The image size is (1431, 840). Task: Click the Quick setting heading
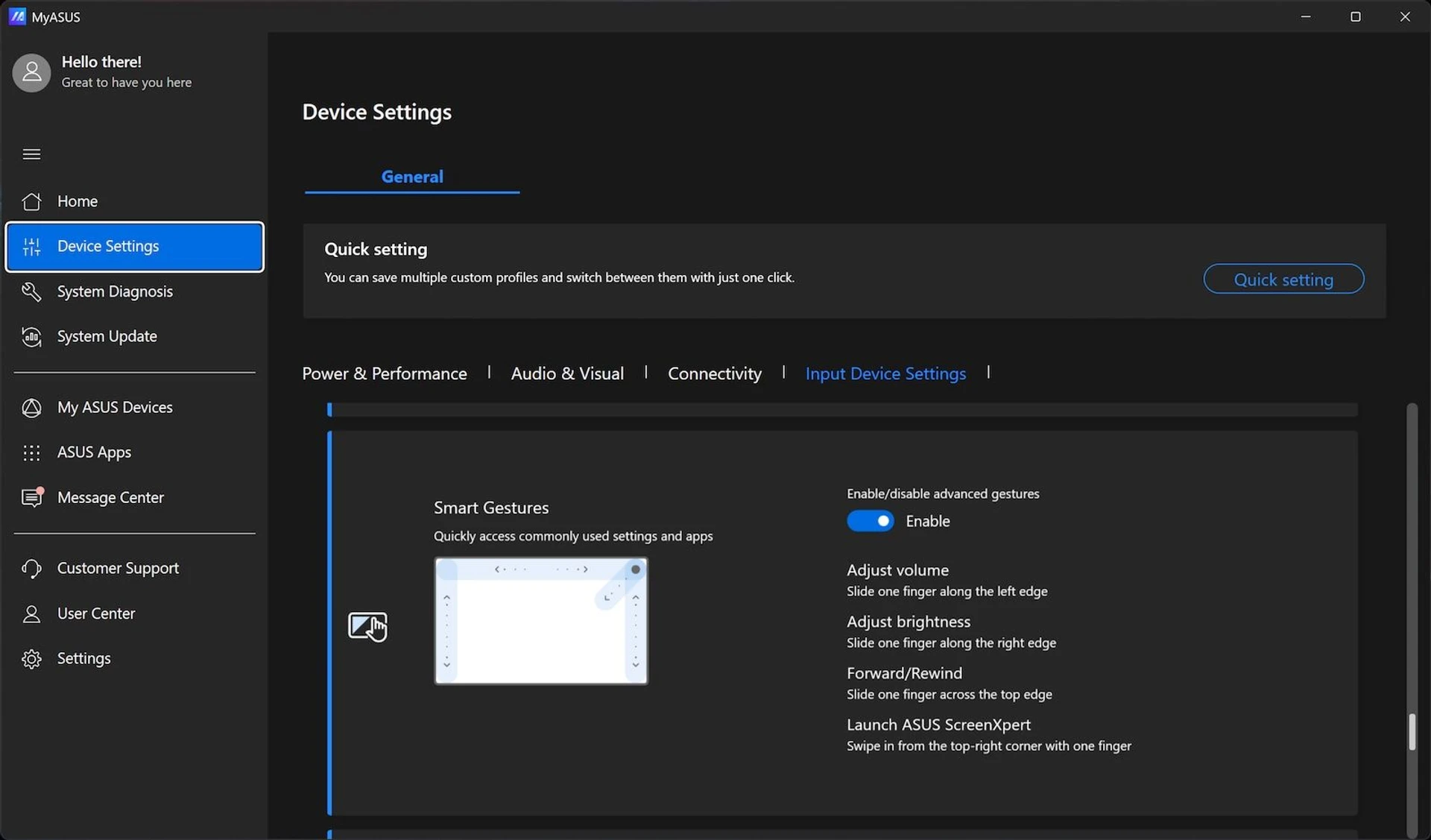click(376, 249)
